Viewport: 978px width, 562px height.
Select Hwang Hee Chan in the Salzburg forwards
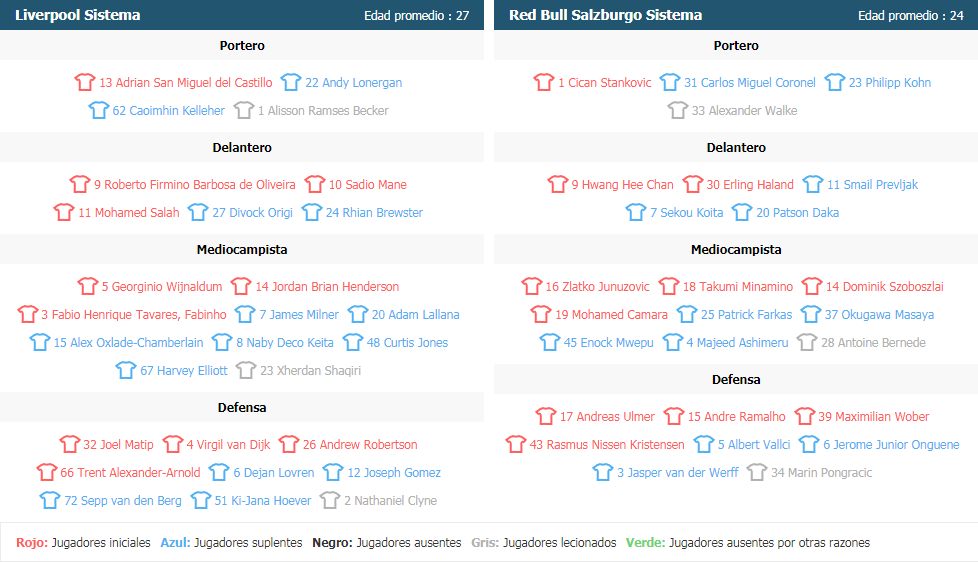point(622,185)
